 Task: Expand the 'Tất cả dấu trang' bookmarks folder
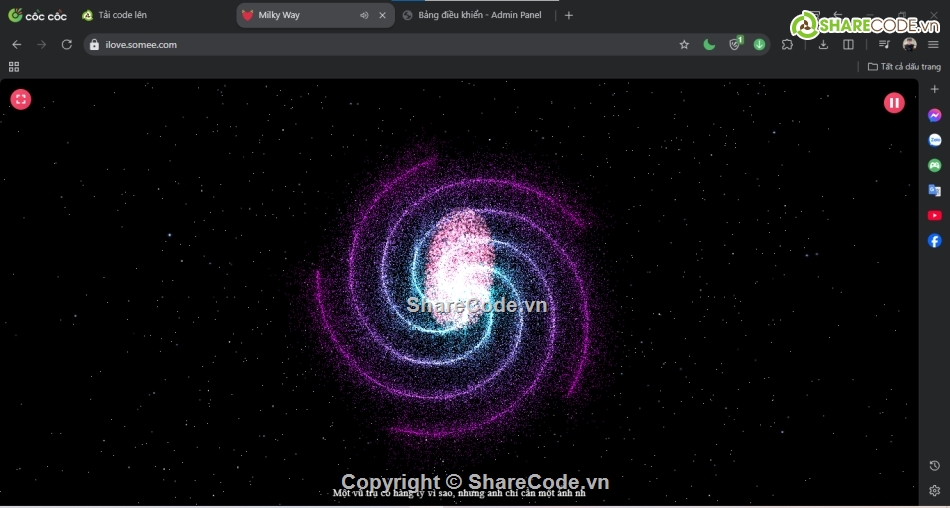[x=904, y=67]
